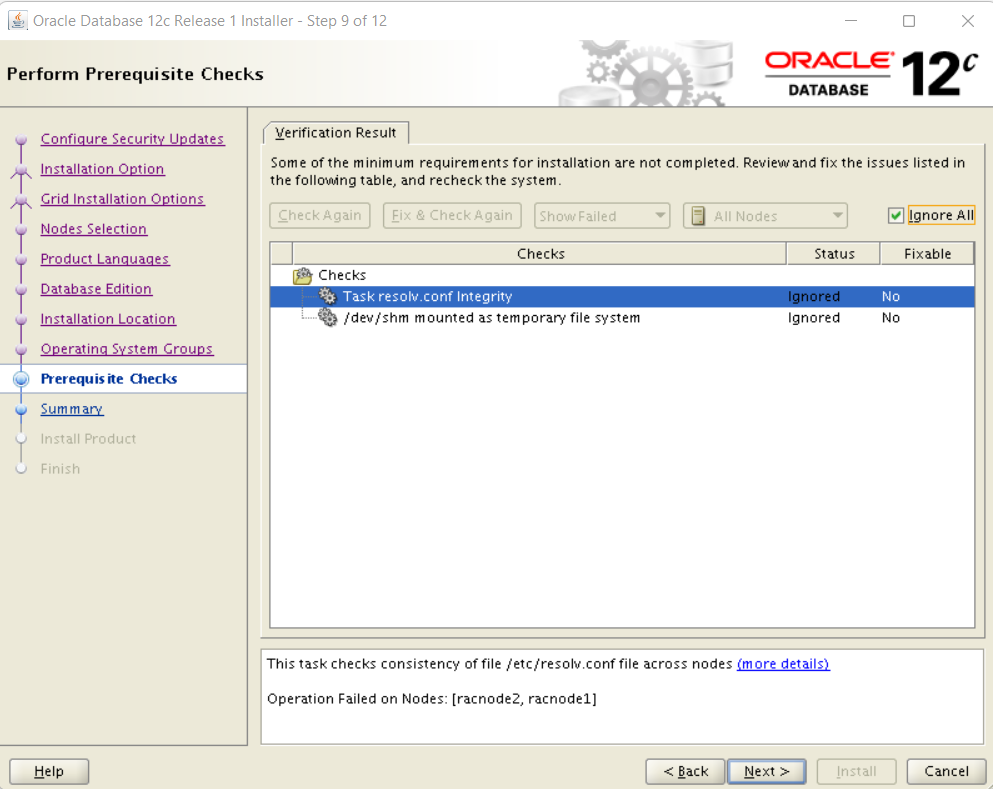Go to Grid Installation Options step
993x789 pixels.
[122, 199]
